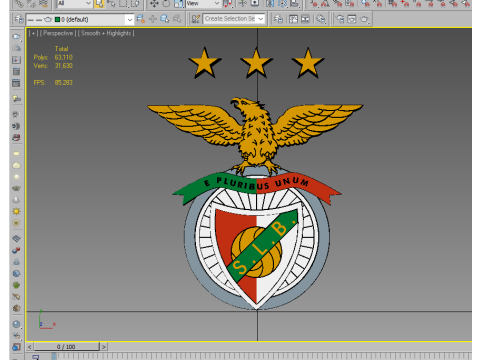This screenshot has width=480, height=360.
Task: Click the blue globe icon in left sidebar
Action: pos(16,273)
